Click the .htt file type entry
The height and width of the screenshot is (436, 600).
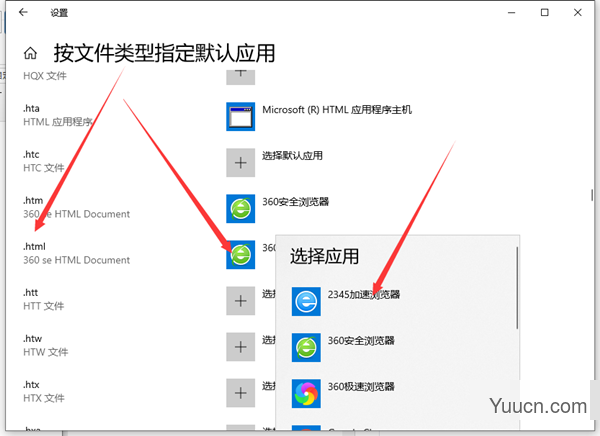pyautogui.click(x=43, y=299)
